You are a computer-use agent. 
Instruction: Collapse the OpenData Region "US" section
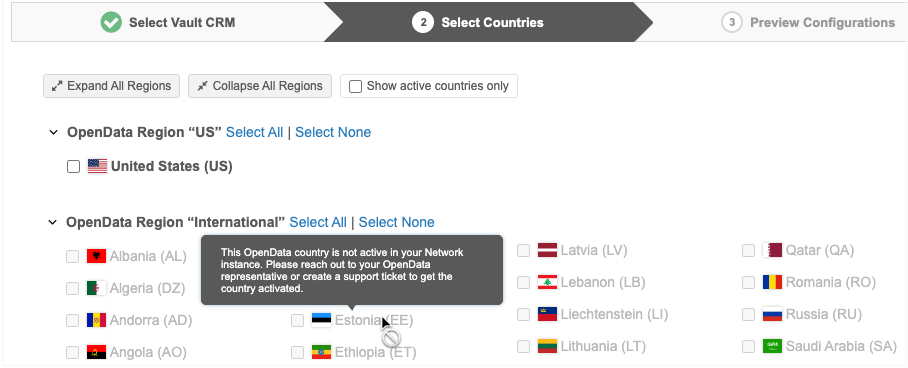coord(53,133)
